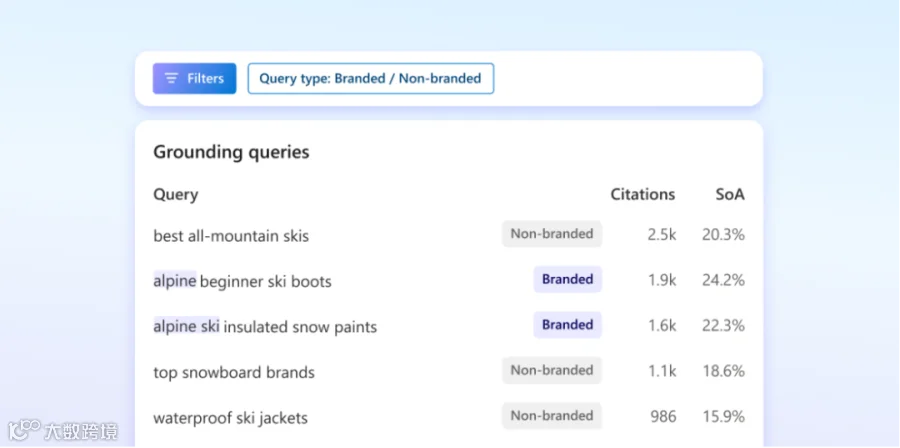900x448 pixels.
Task: Click the Query column header
Action: point(176,195)
